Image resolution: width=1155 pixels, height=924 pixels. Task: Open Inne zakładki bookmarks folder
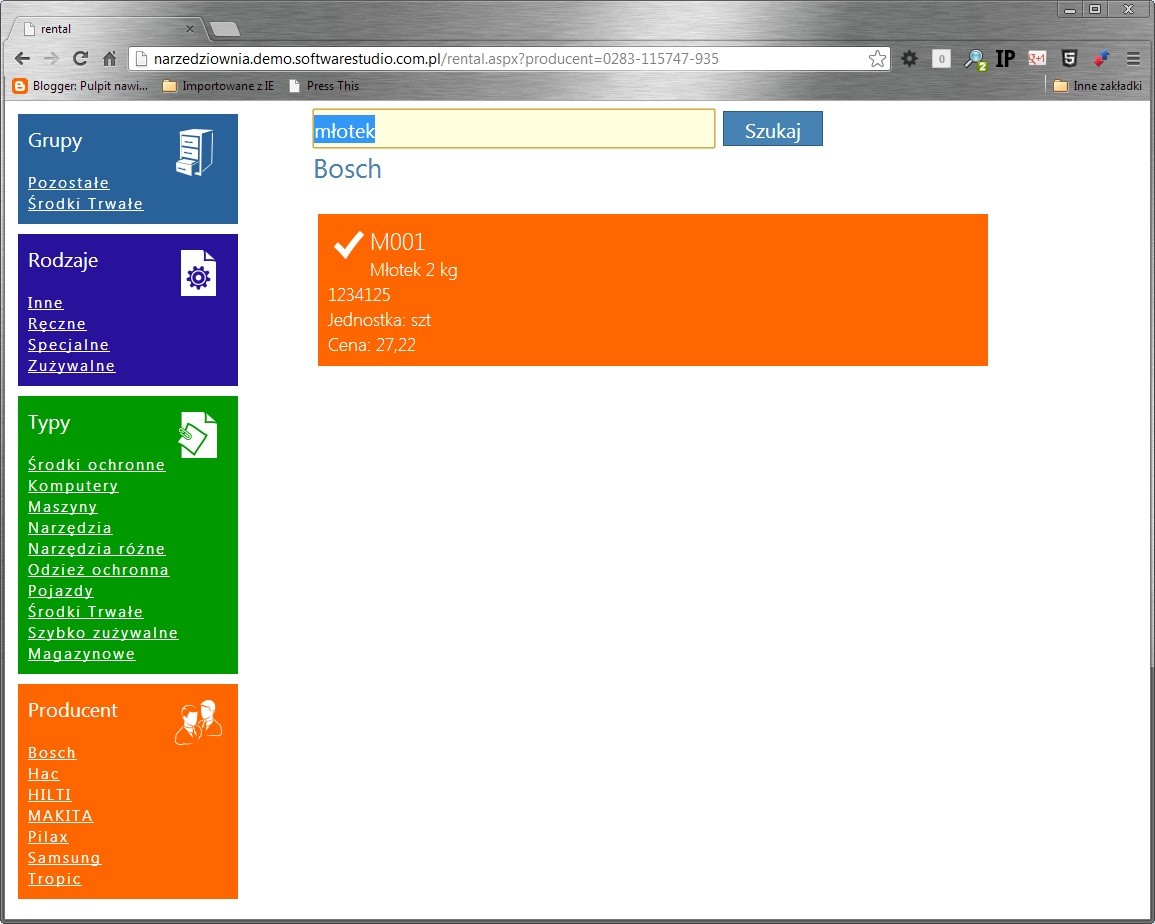pos(1098,86)
